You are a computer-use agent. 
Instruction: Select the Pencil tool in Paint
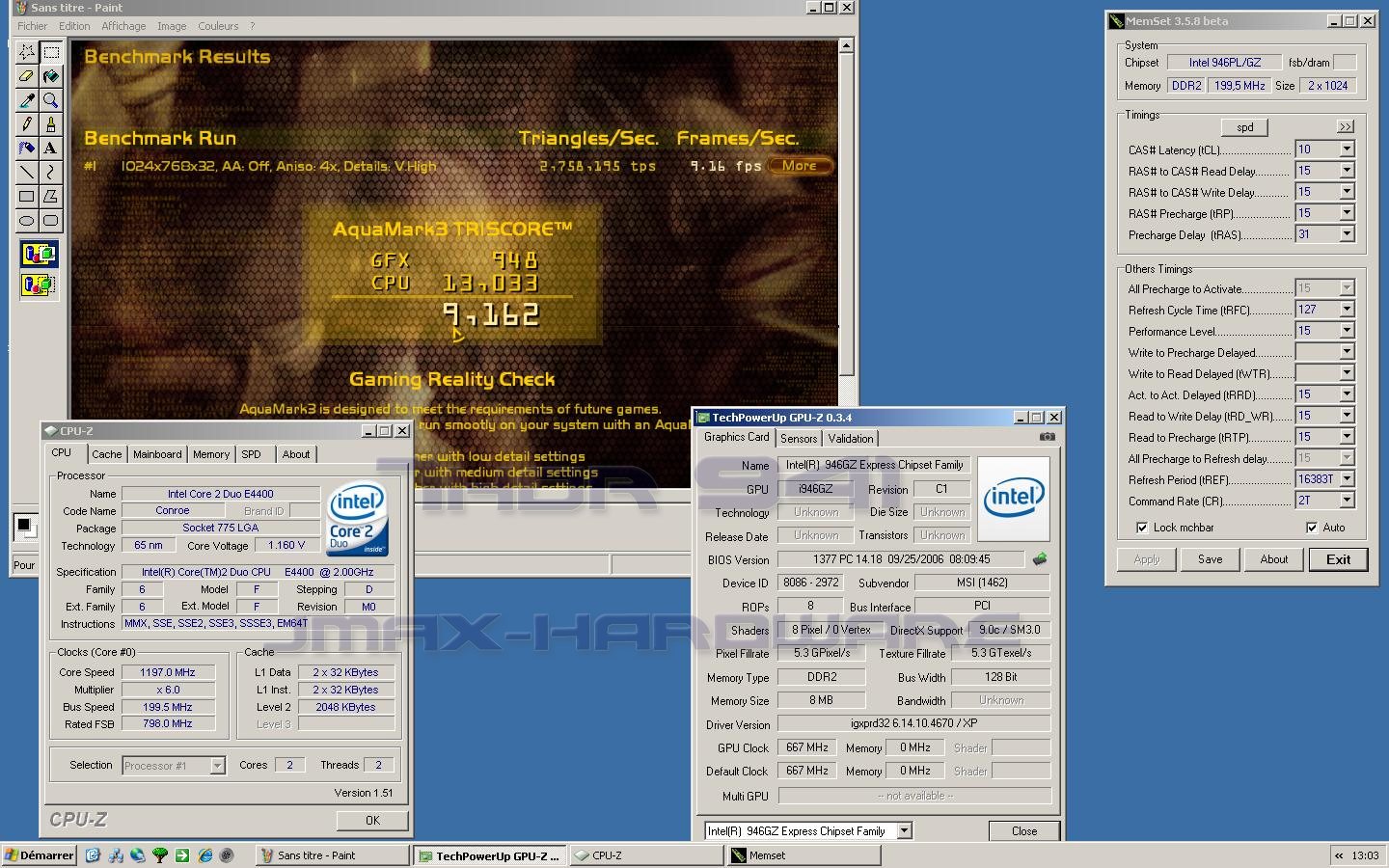27,124
